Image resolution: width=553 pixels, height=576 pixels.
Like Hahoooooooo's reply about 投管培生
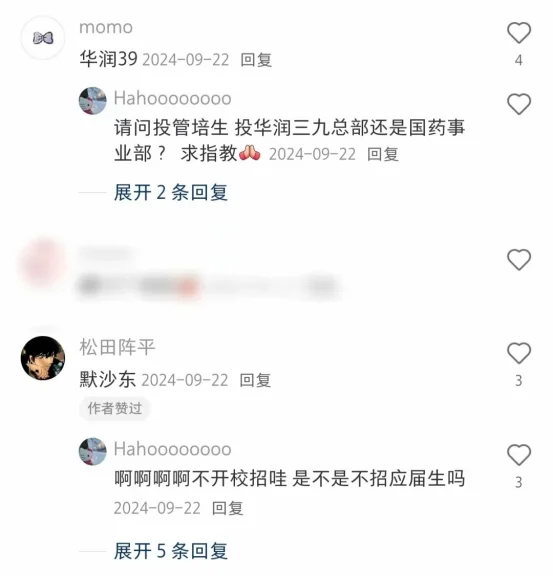pyautogui.click(x=518, y=104)
